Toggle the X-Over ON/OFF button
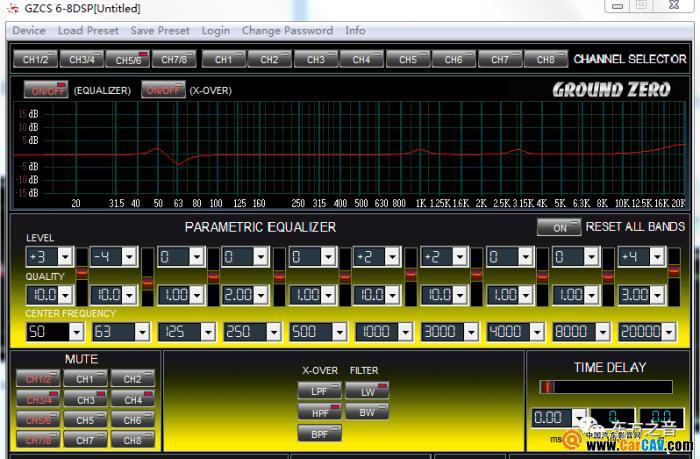The image size is (700, 459). click(x=162, y=90)
